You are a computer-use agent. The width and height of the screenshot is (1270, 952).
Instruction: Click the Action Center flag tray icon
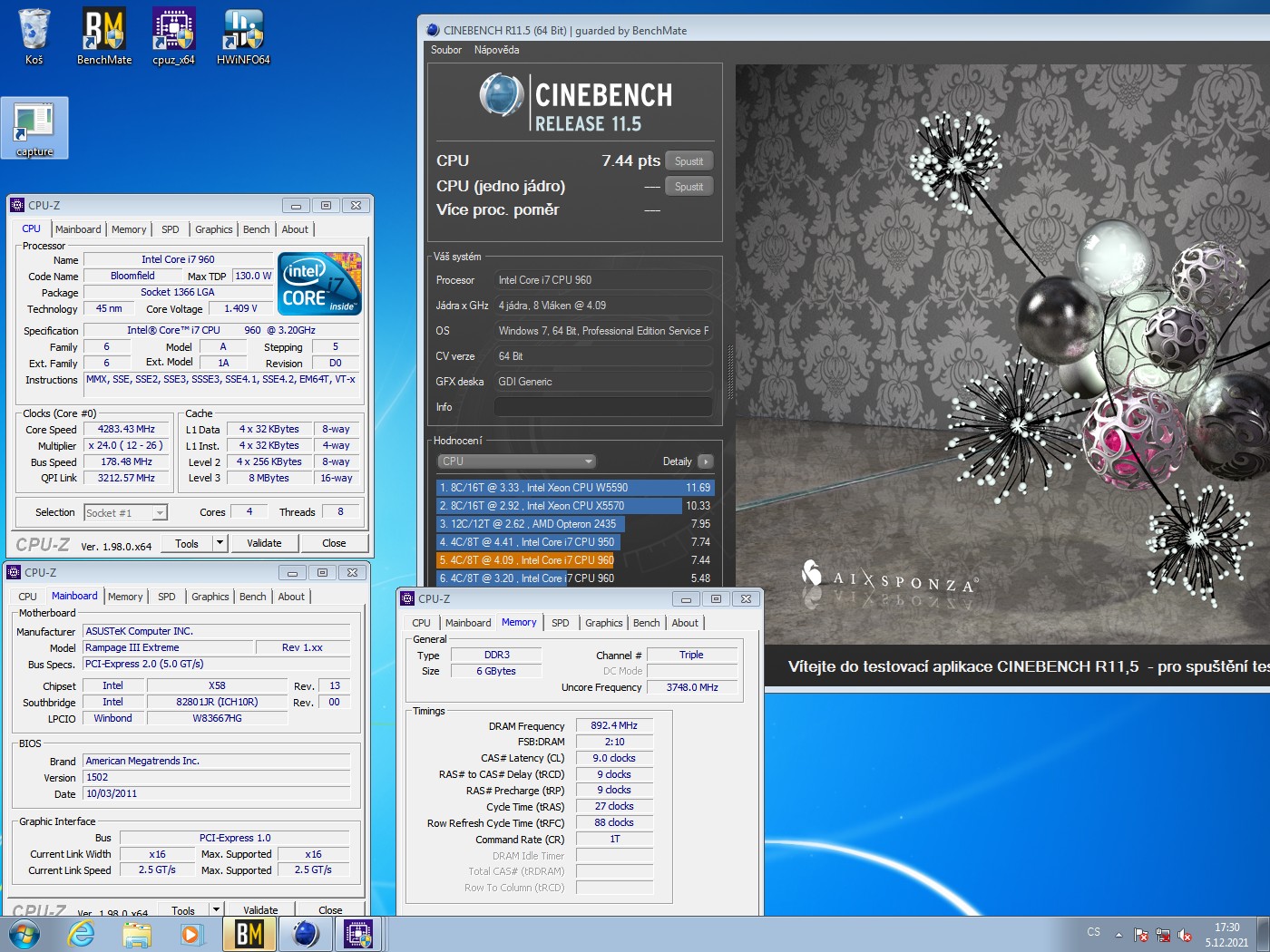point(1141,934)
